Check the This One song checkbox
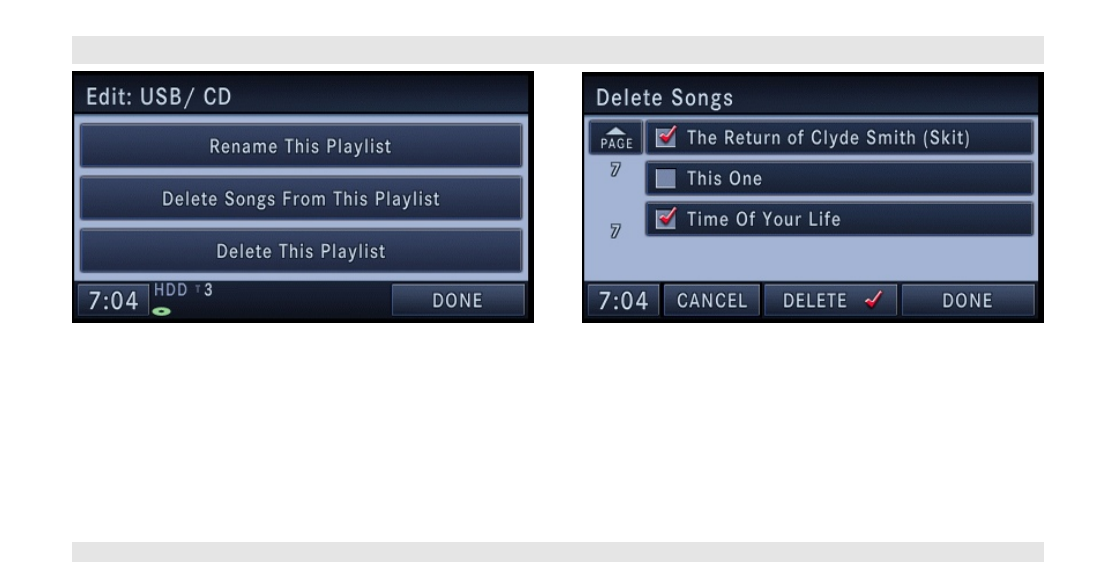The height and width of the screenshot is (576, 1116). click(x=665, y=178)
